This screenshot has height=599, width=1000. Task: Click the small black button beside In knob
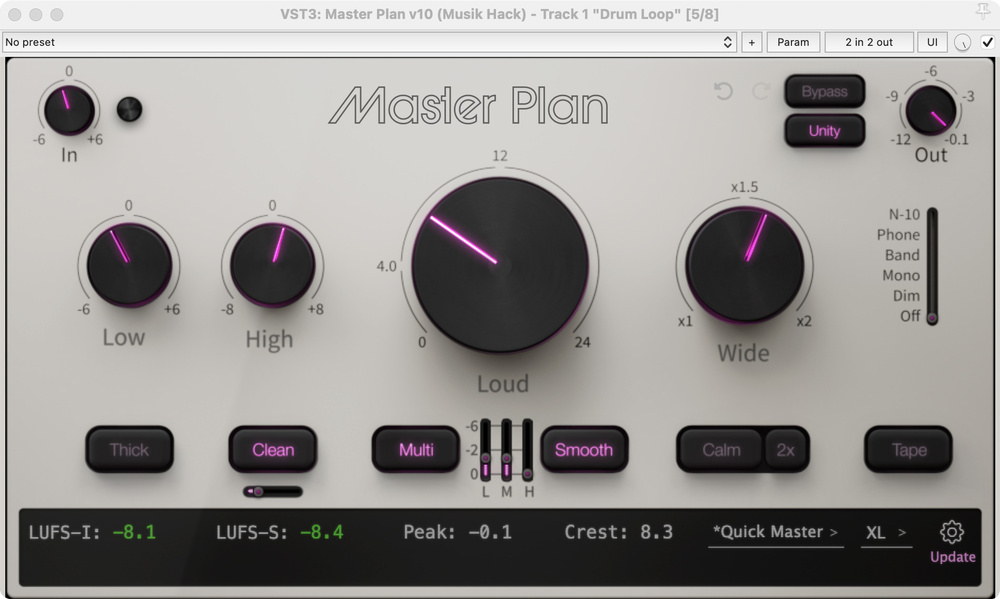click(x=129, y=109)
